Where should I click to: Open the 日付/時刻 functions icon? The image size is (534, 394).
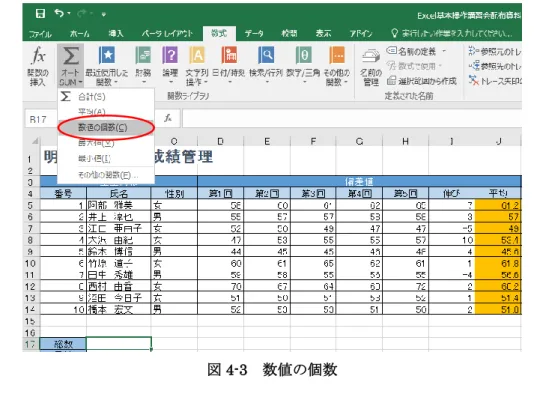point(229,55)
